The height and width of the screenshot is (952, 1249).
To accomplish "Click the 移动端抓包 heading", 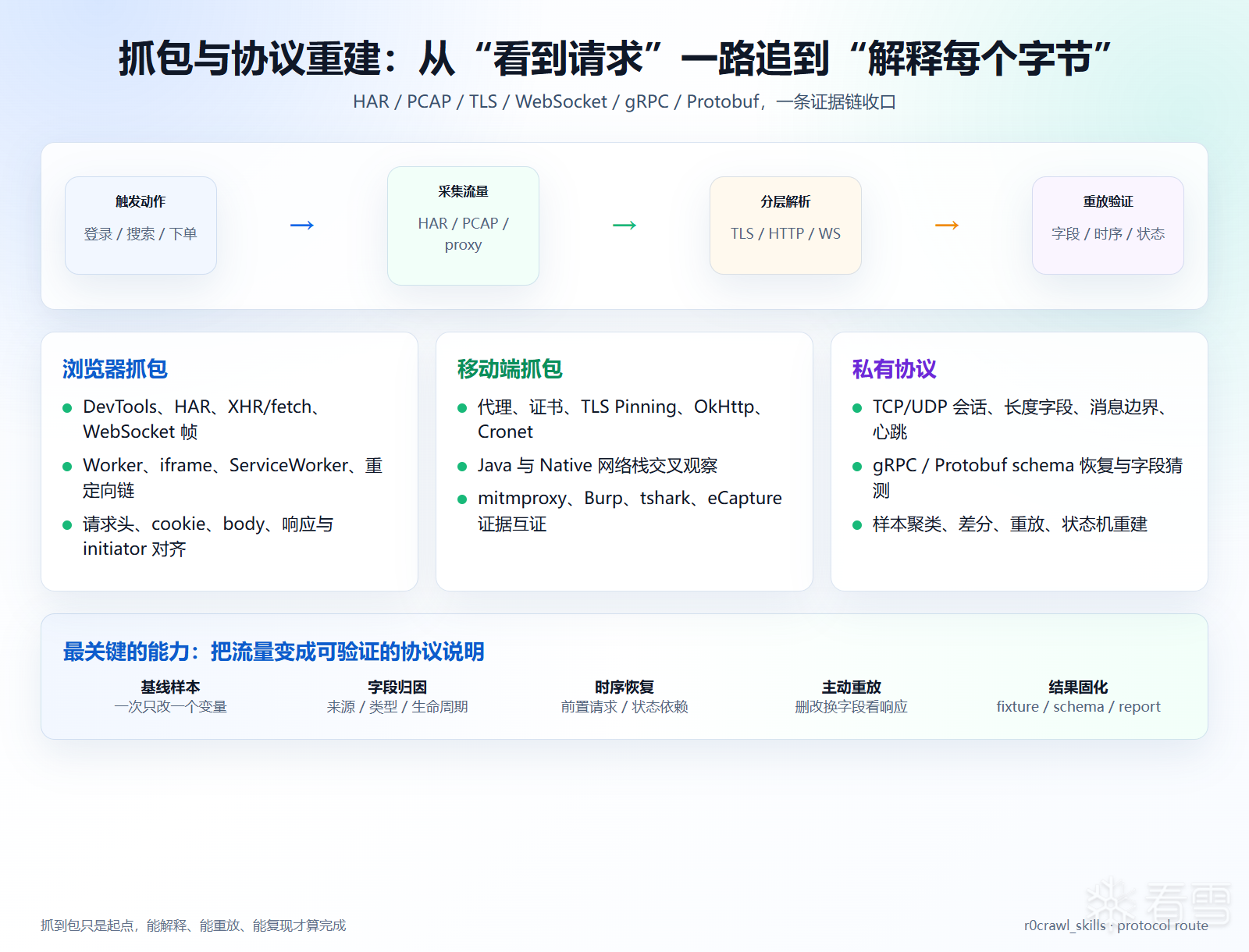I will point(510,369).
